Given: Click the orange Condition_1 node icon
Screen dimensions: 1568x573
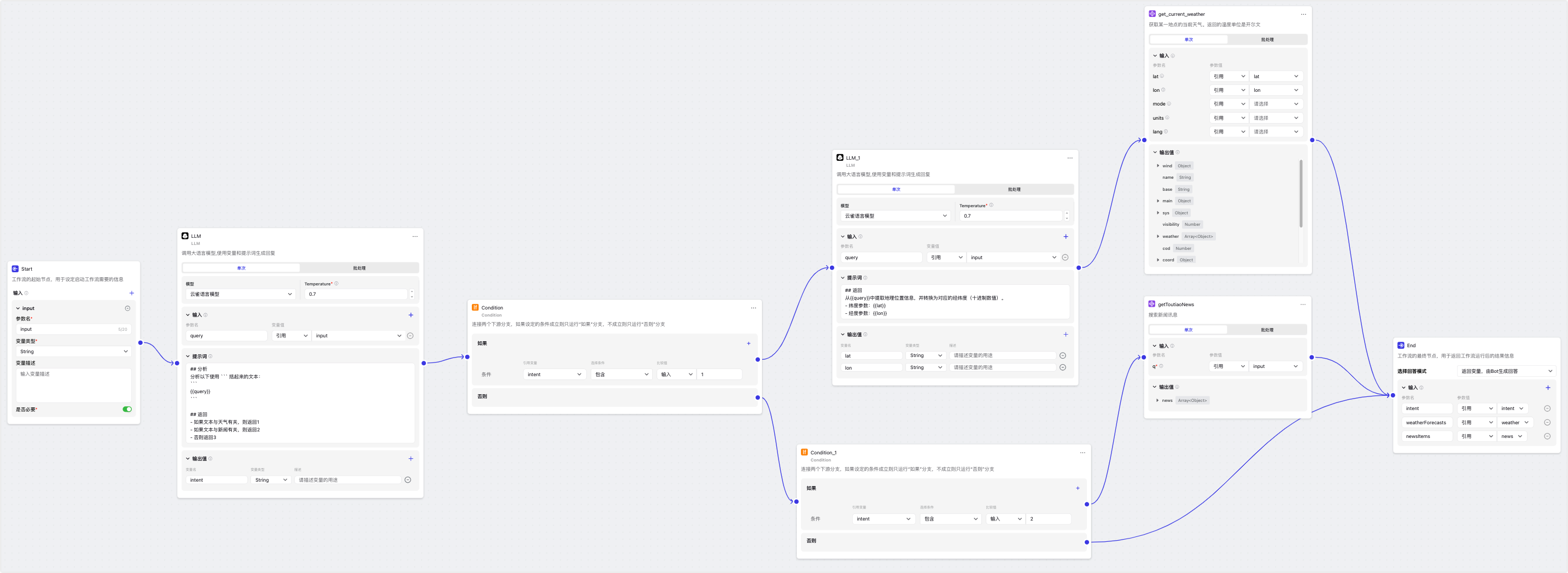Looking at the screenshot, I should 804,452.
